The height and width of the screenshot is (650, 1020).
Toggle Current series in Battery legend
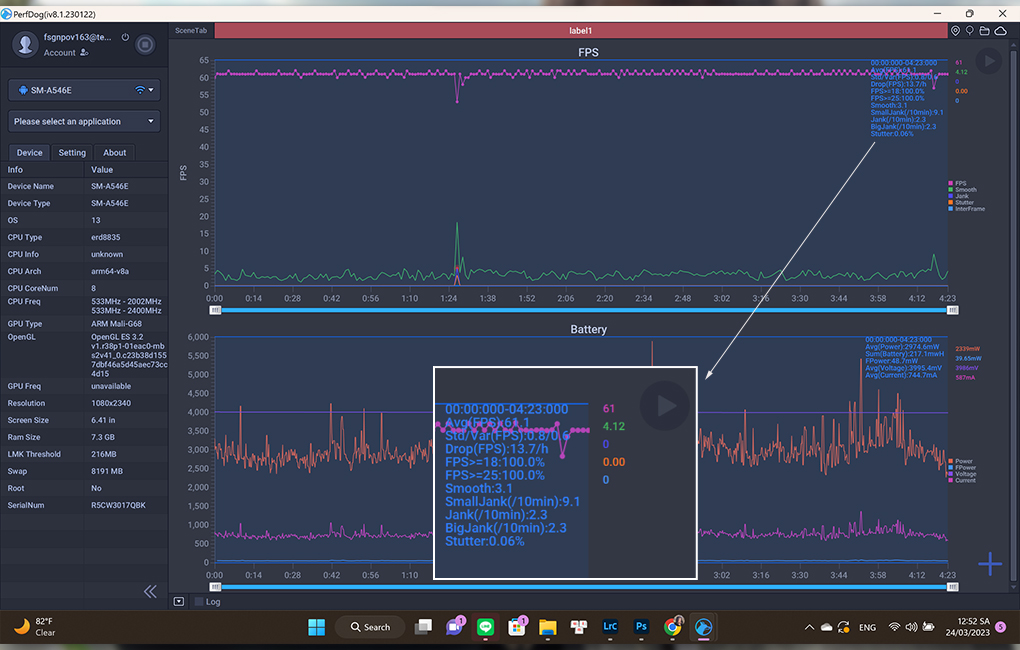coord(962,480)
